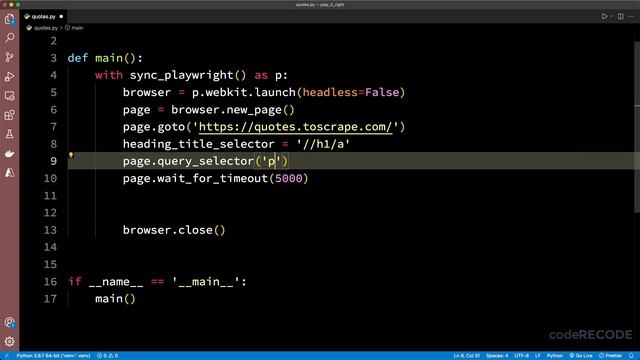640x360 pixels.
Task: Click the '__main__' string on line 16
Action: click(x=206, y=282)
